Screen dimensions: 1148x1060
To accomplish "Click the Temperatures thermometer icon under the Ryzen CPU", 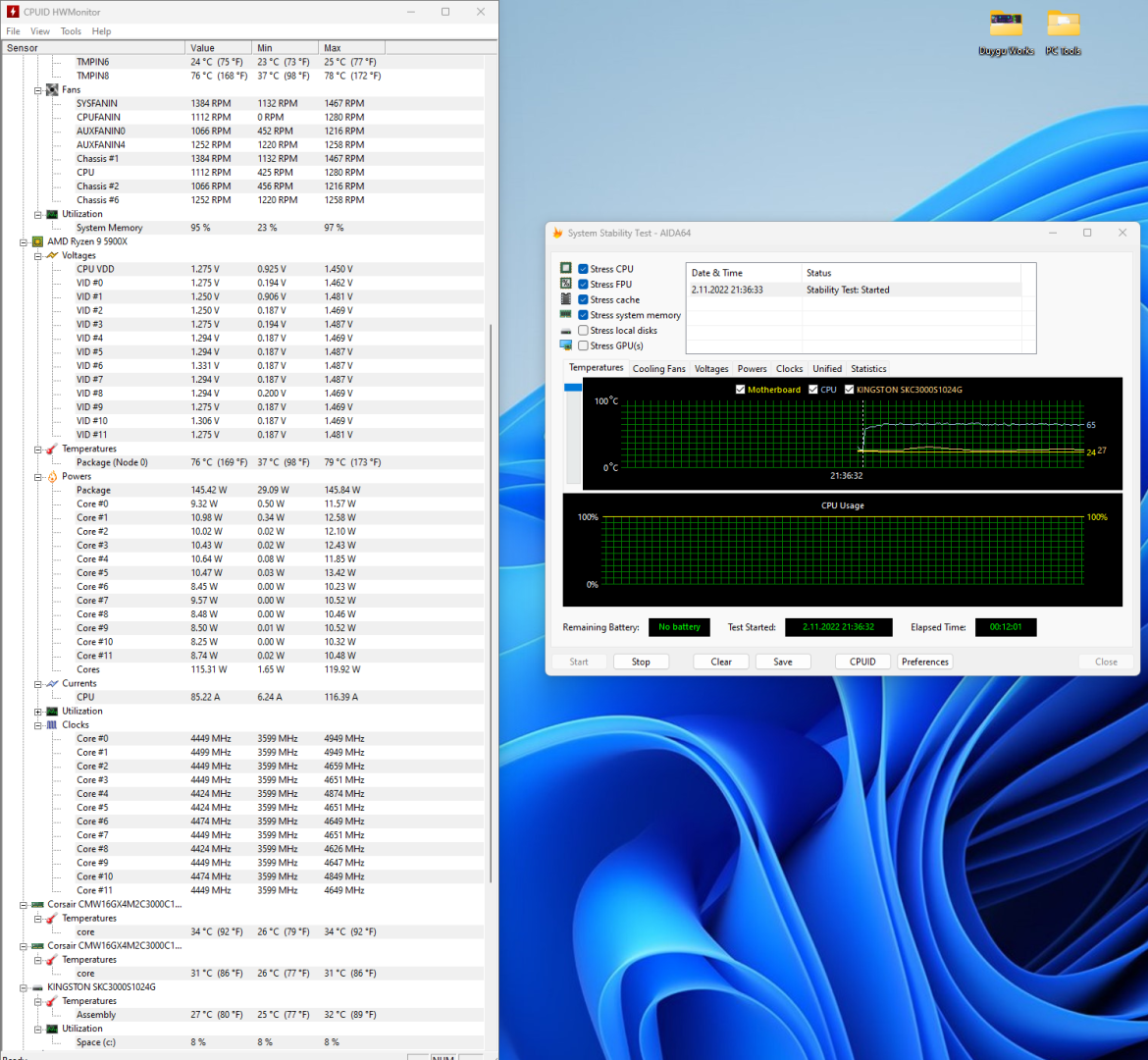I will pyautogui.click(x=52, y=449).
